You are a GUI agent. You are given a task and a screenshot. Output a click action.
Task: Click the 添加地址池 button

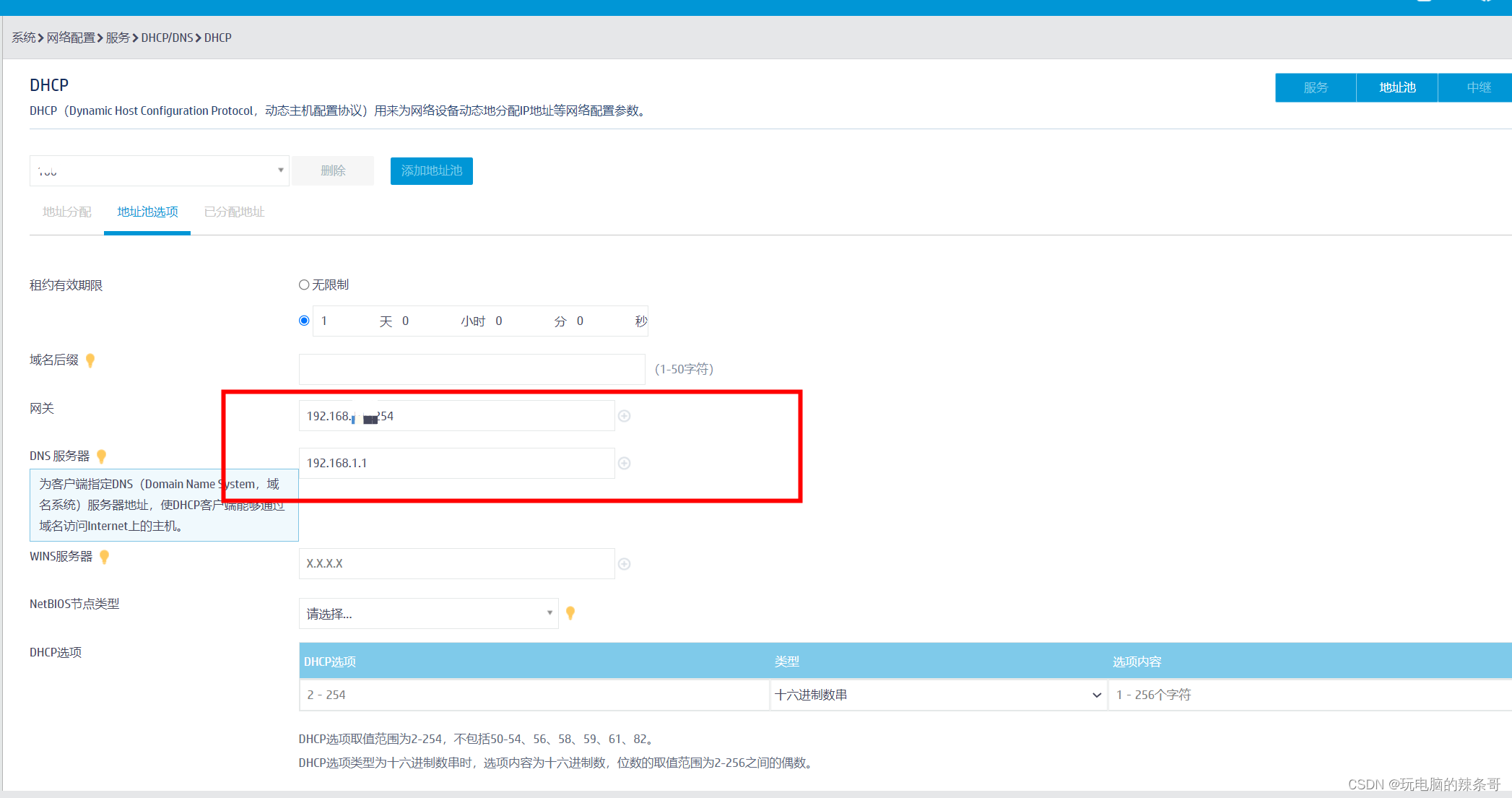[431, 171]
